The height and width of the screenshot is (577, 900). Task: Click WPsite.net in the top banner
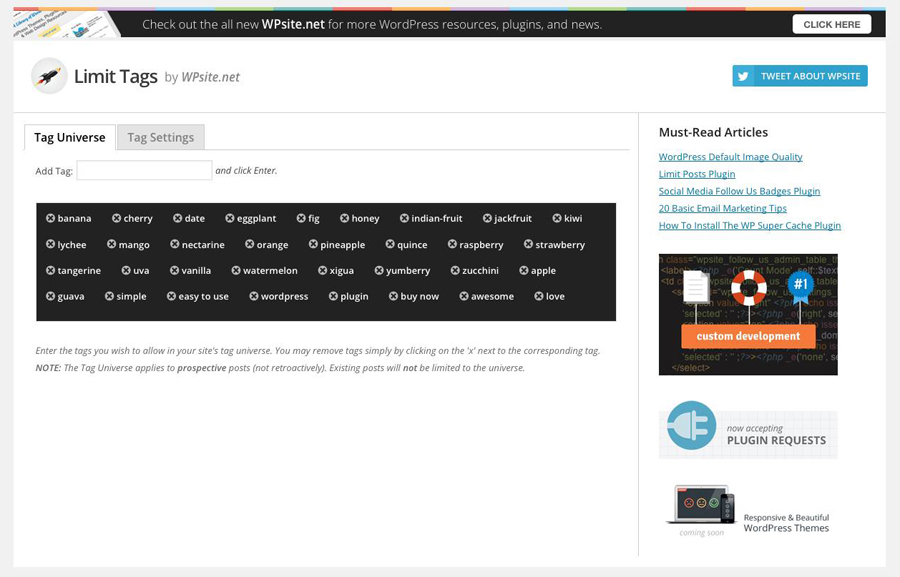[x=293, y=25]
